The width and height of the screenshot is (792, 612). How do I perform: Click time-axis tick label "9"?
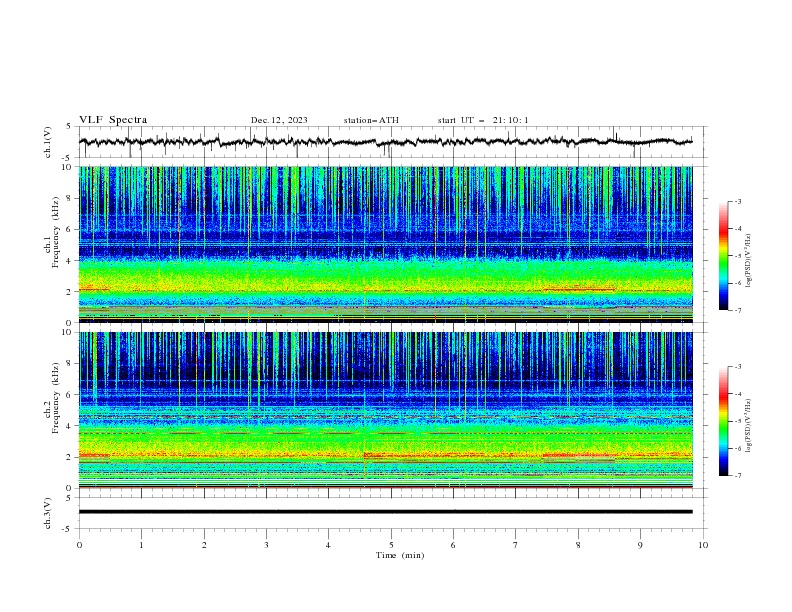pos(640,545)
